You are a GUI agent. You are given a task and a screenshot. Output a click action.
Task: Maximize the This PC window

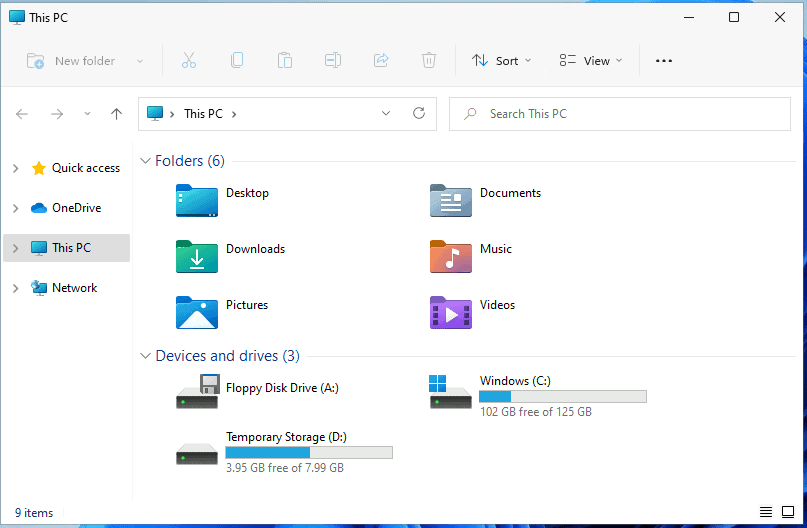click(734, 17)
